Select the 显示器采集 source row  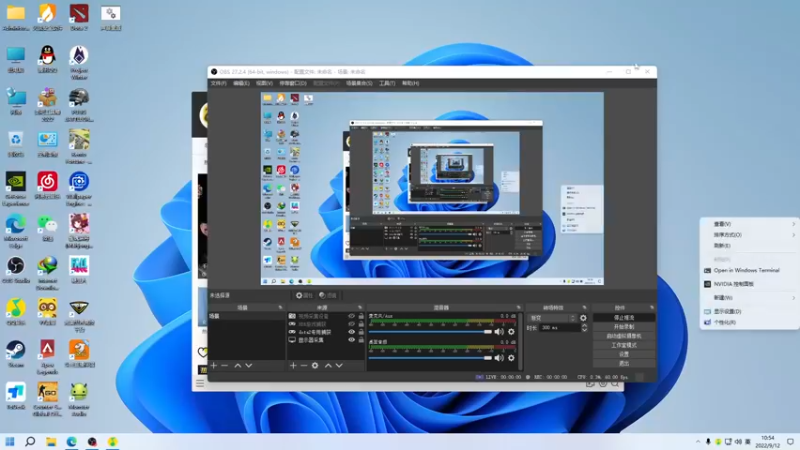click(x=326, y=340)
